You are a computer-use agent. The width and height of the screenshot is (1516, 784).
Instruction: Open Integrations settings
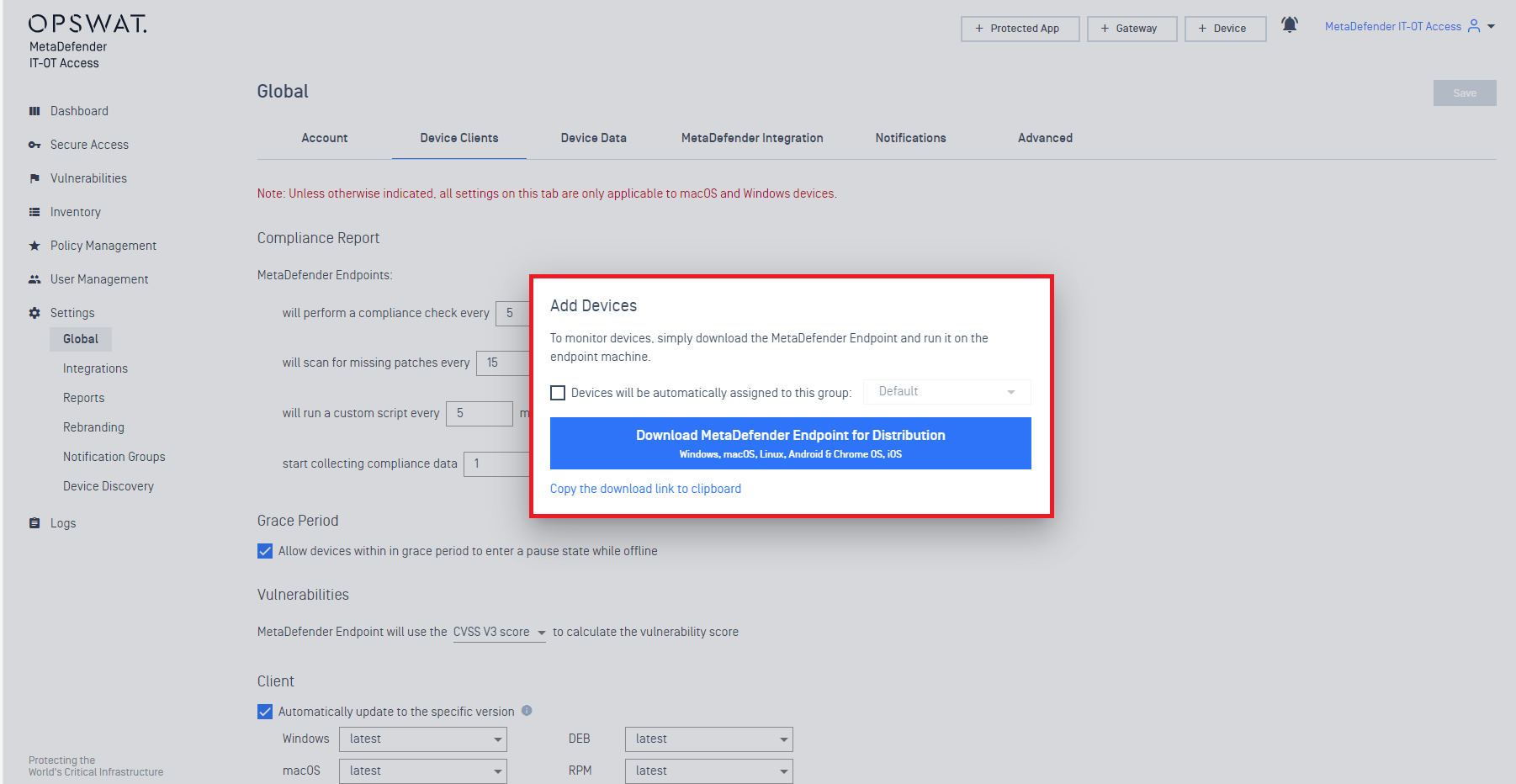click(x=95, y=368)
